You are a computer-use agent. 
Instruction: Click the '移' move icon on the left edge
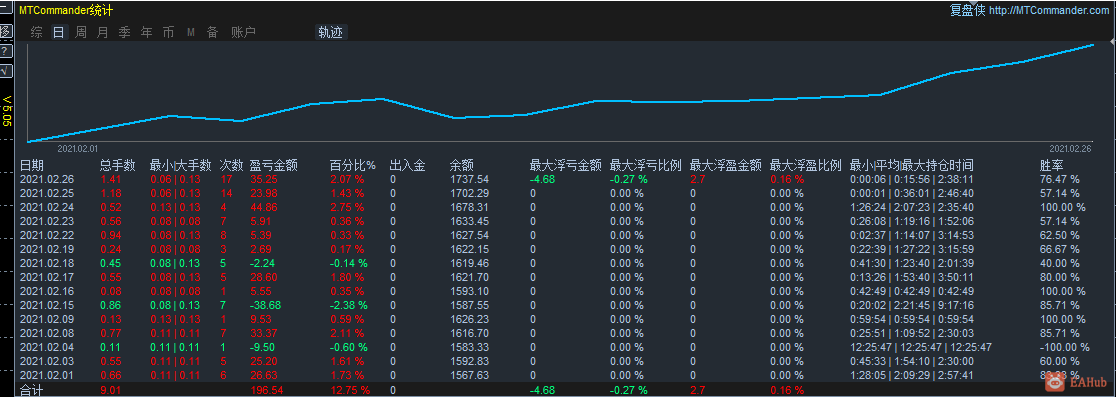coord(5,31)
